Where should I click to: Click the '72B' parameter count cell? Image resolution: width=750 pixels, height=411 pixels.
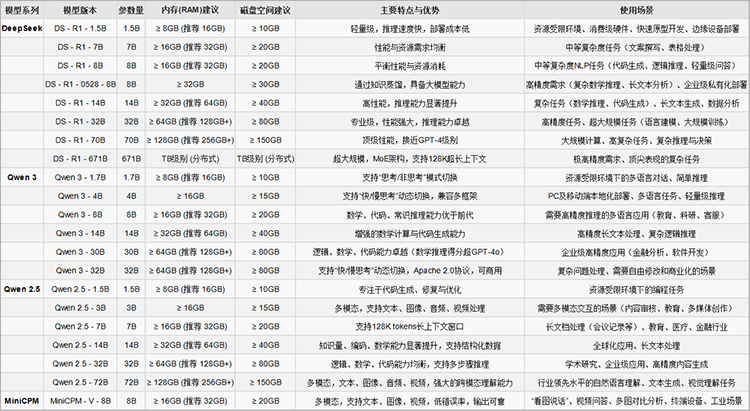point(131,383)
